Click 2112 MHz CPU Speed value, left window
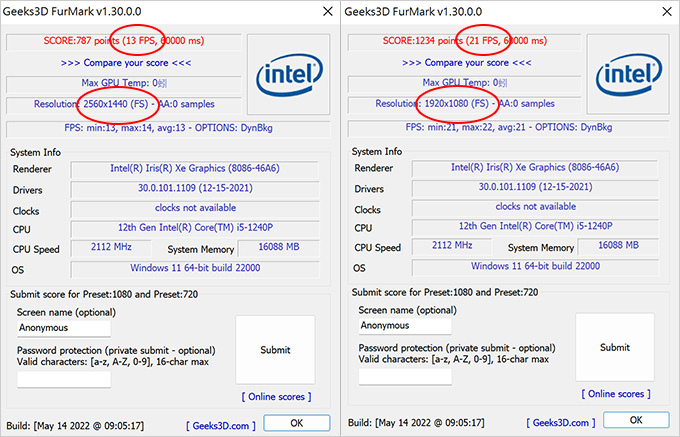The width and height of the screenshot is (680, 437). (x=111, y=248)
